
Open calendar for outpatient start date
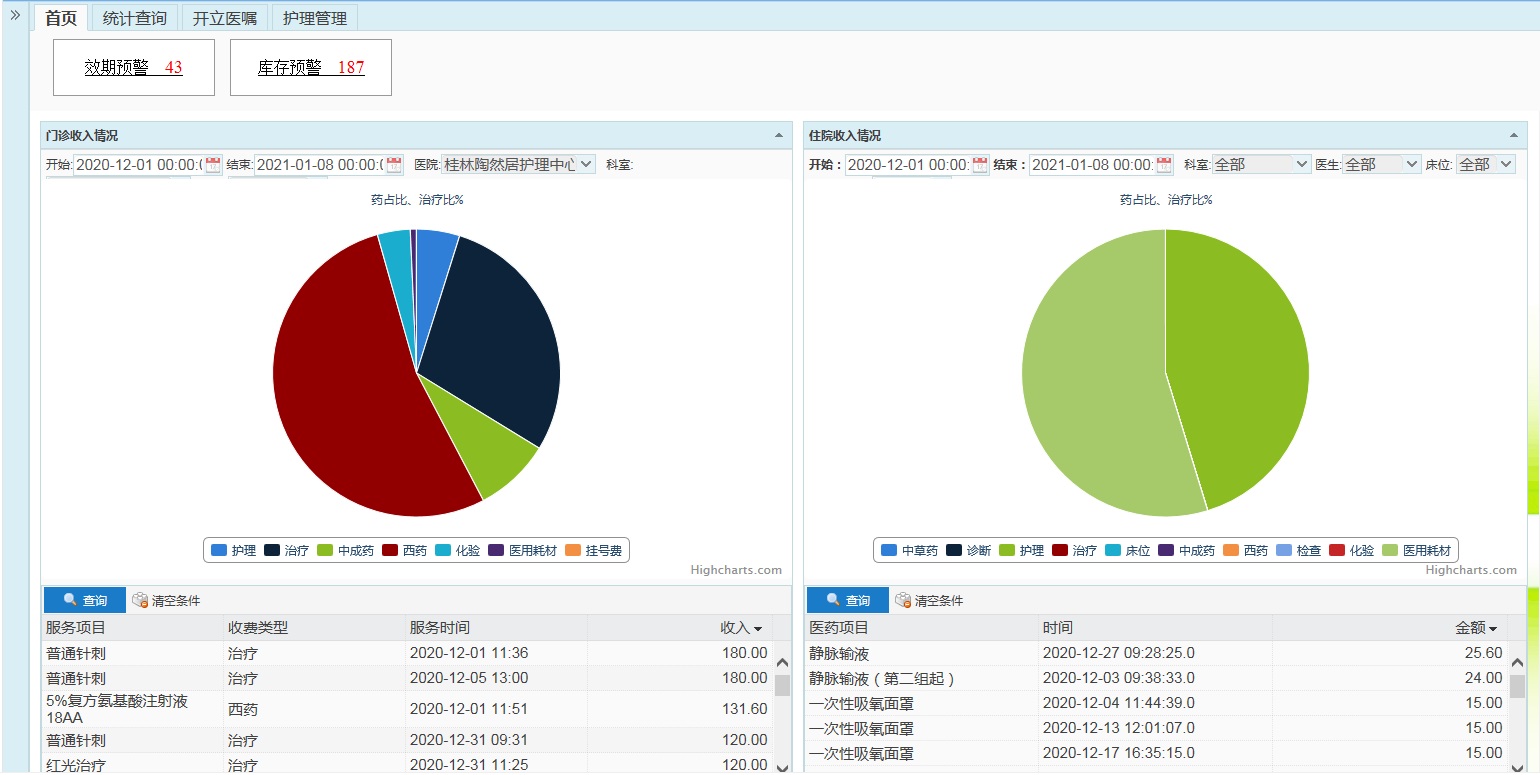point(213,165)
